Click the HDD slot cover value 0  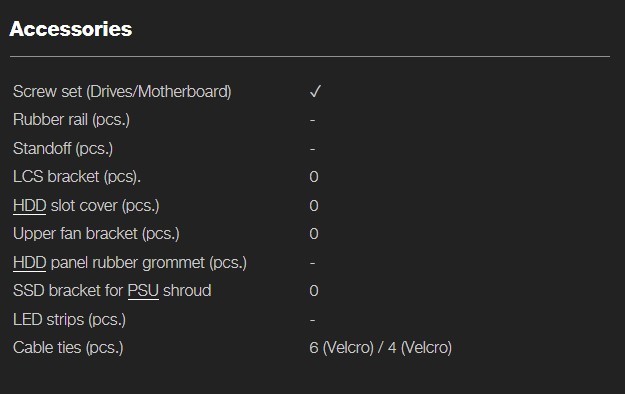[x=314, y=206]
